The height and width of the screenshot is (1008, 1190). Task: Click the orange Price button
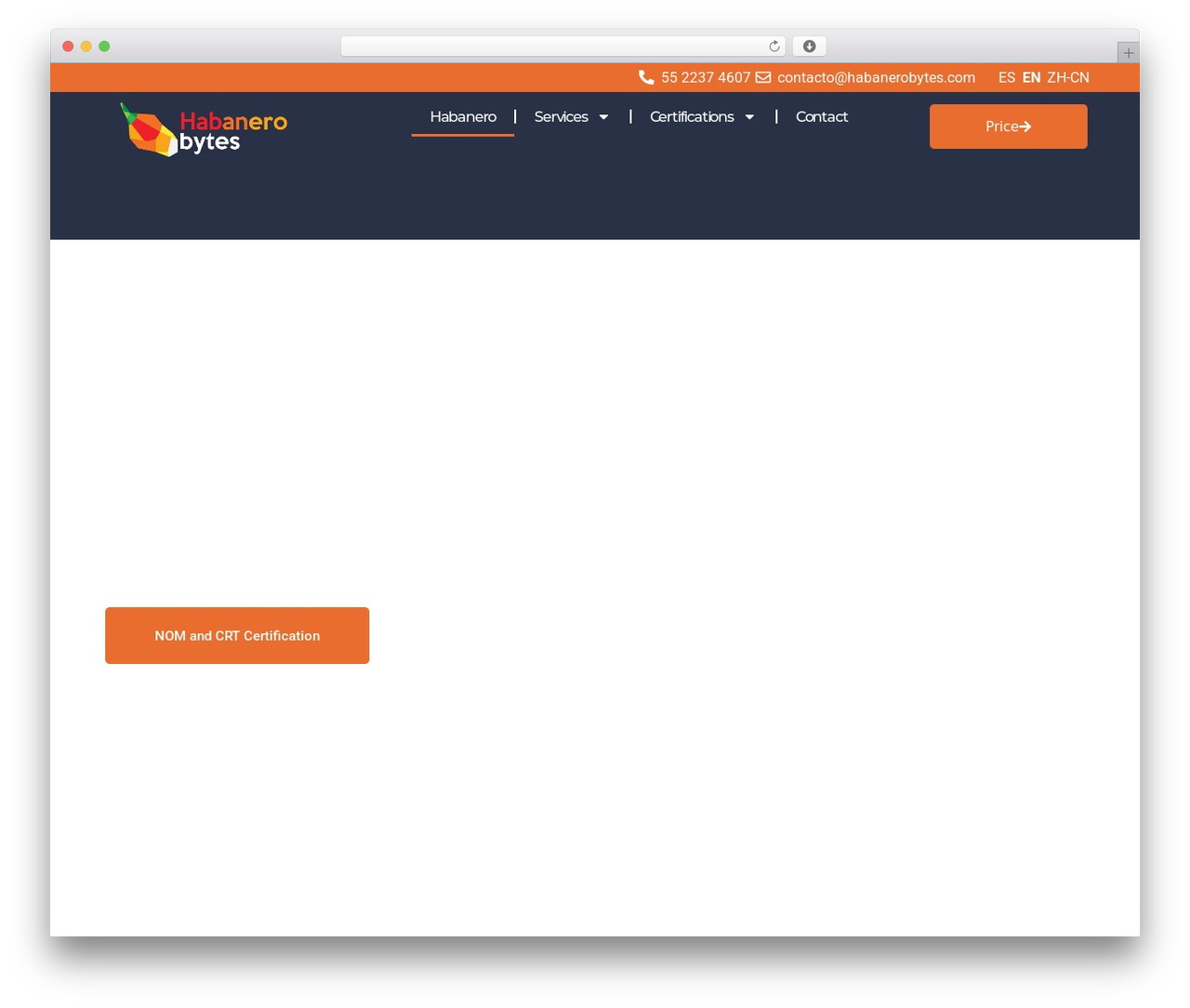pos(1009,126)
